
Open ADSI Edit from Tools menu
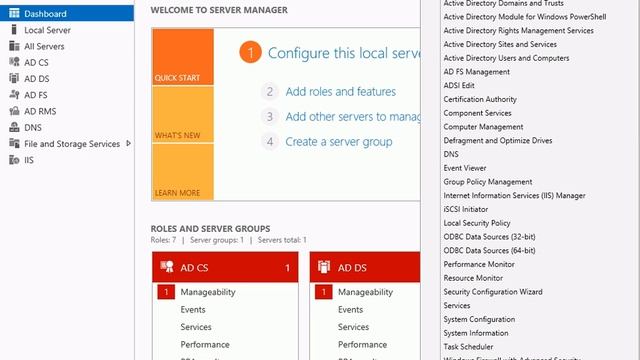point(459,85)
